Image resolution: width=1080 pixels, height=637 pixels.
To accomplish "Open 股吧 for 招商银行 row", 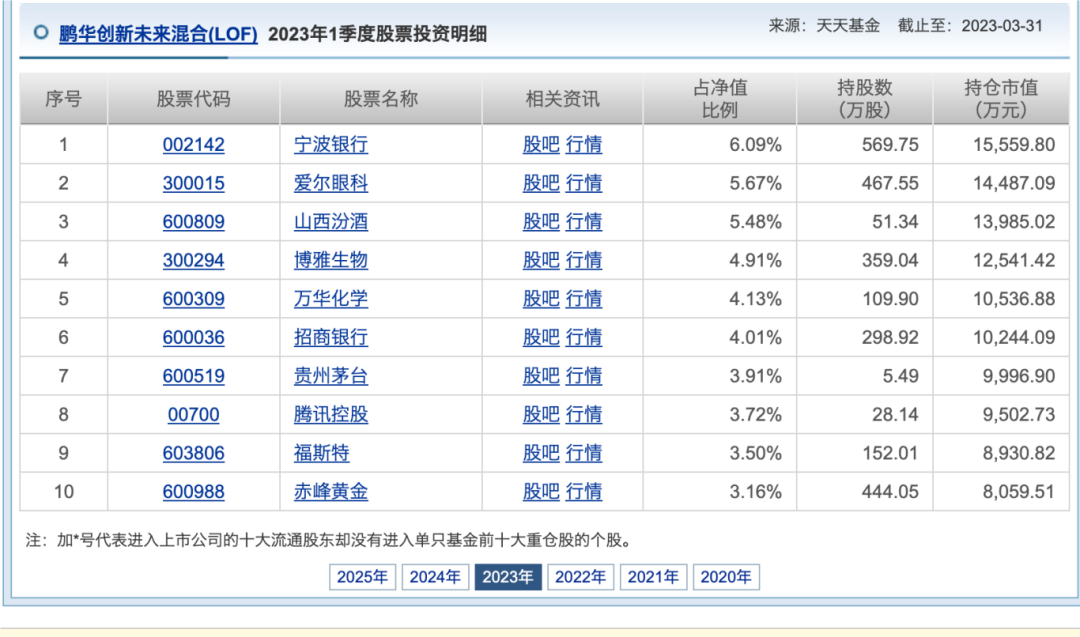I will pyautogui.click(x=541, y=337).
